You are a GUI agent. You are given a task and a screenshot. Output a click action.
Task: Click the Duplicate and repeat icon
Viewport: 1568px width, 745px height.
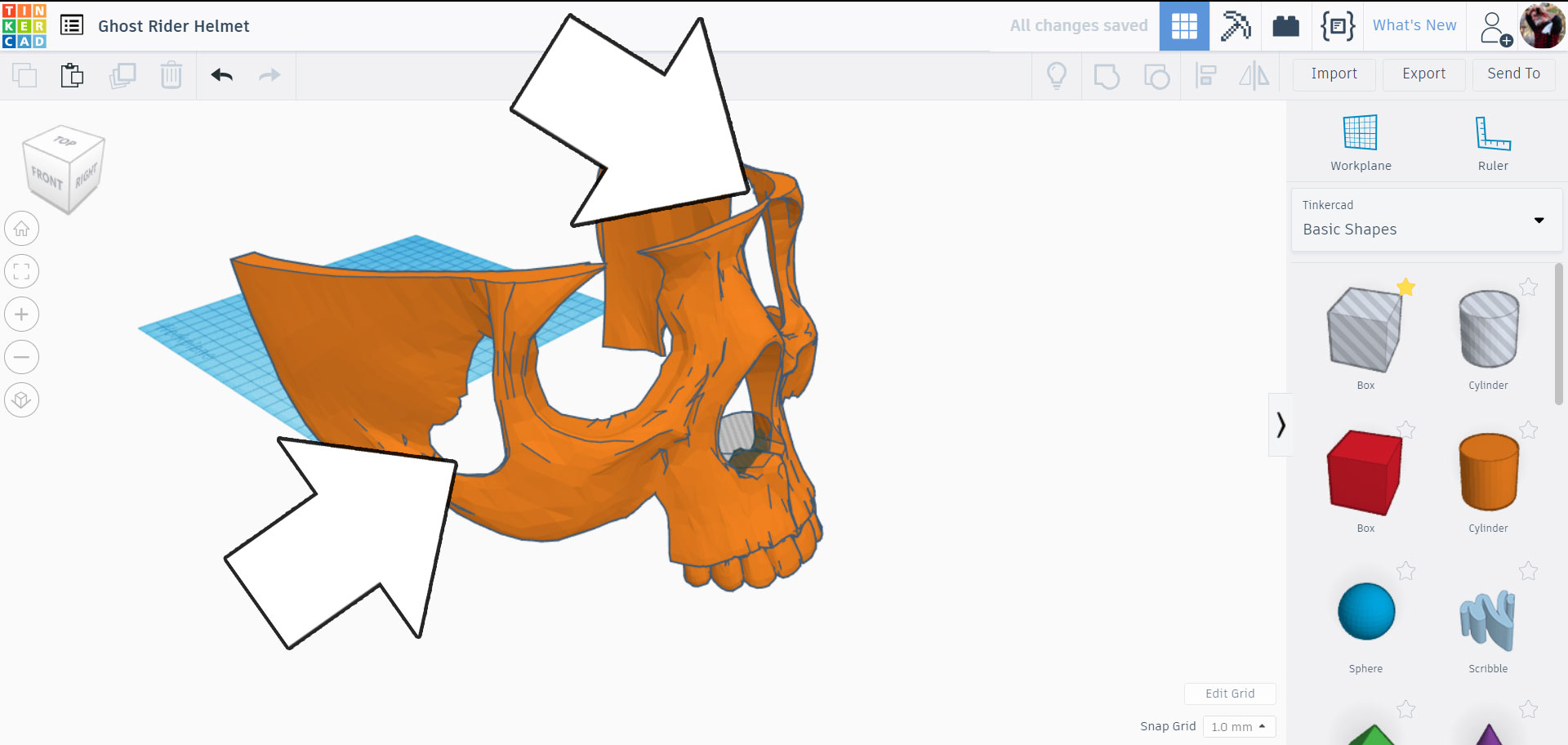click(x=122, y=75)
